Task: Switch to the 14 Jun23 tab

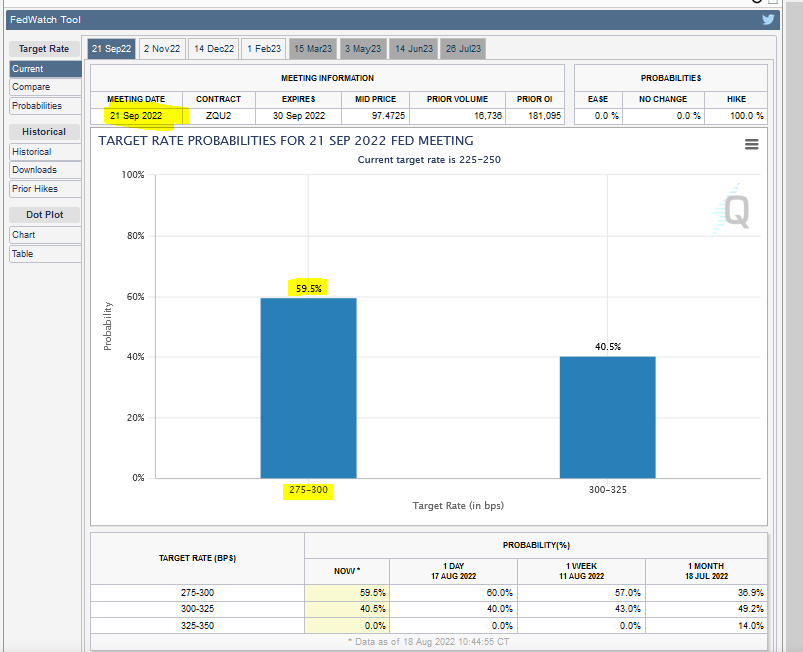Action: click(x=414, y=49)
